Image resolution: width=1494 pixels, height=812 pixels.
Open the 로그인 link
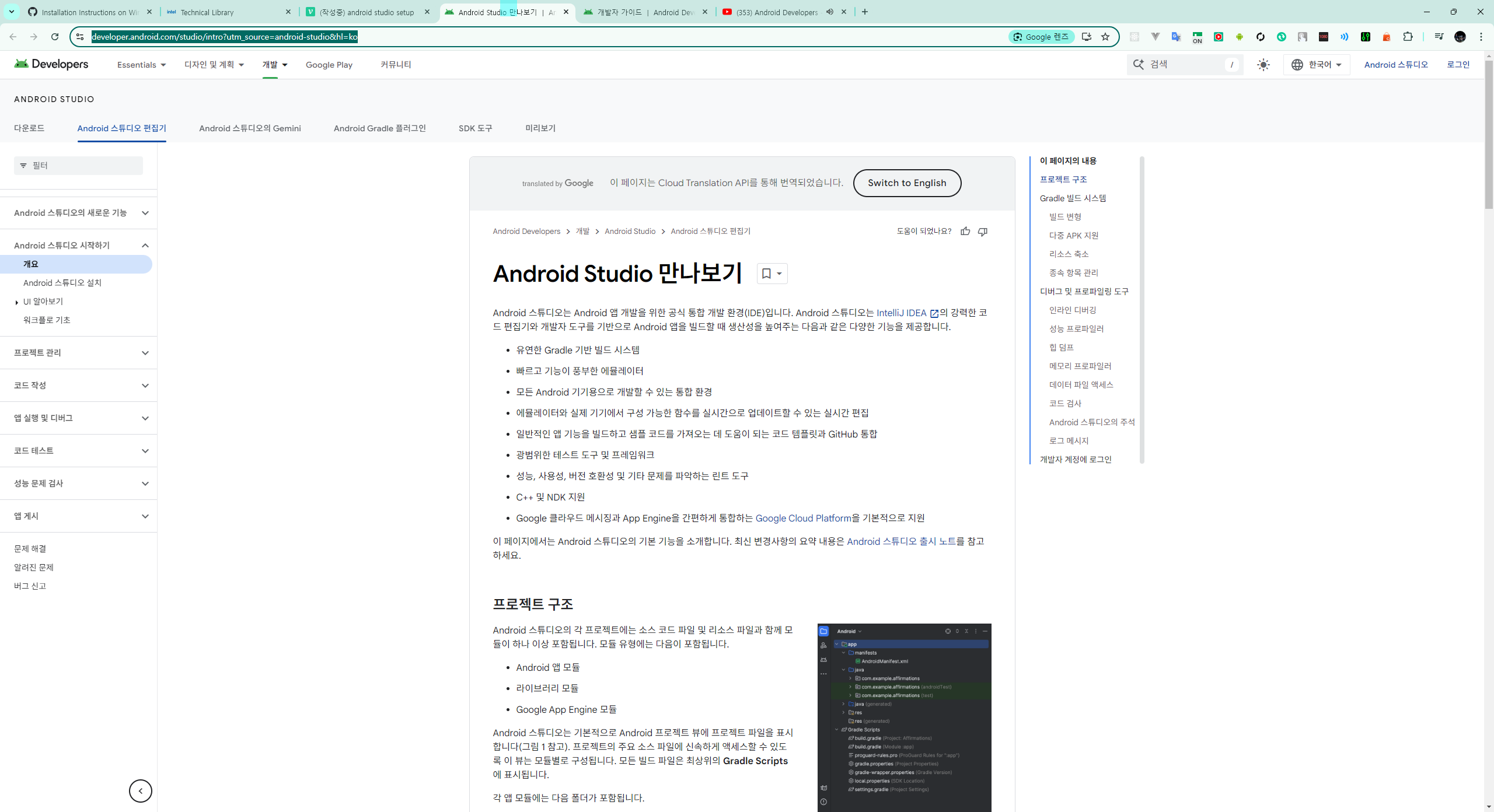point(1459,64)
